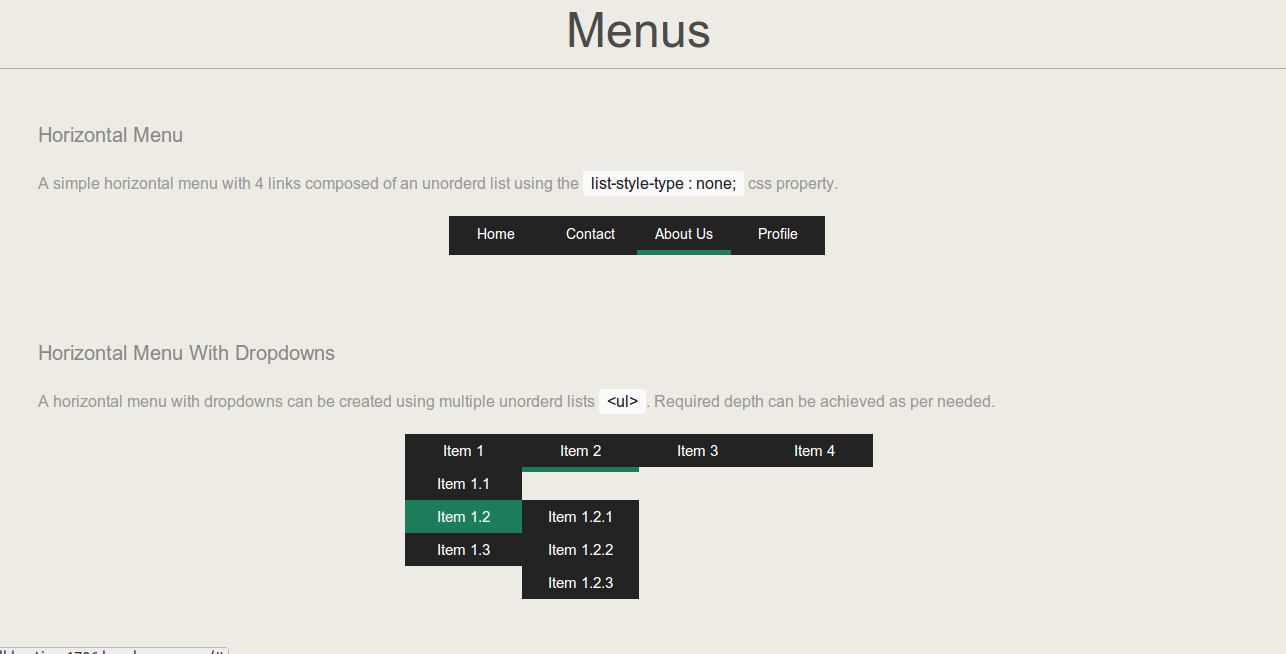Click the status bar link preview bottom left
This screenshot has height=654, width=1286.
(x=110, y=648)
